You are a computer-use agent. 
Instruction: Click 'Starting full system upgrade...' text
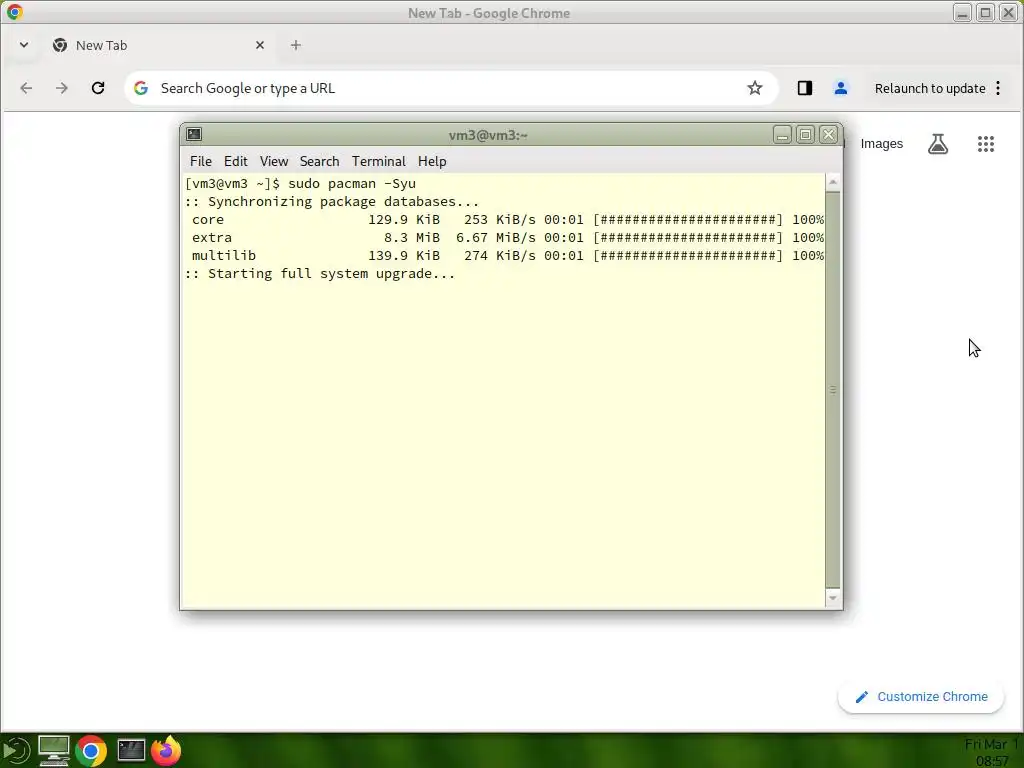click(x=332, y=274)
